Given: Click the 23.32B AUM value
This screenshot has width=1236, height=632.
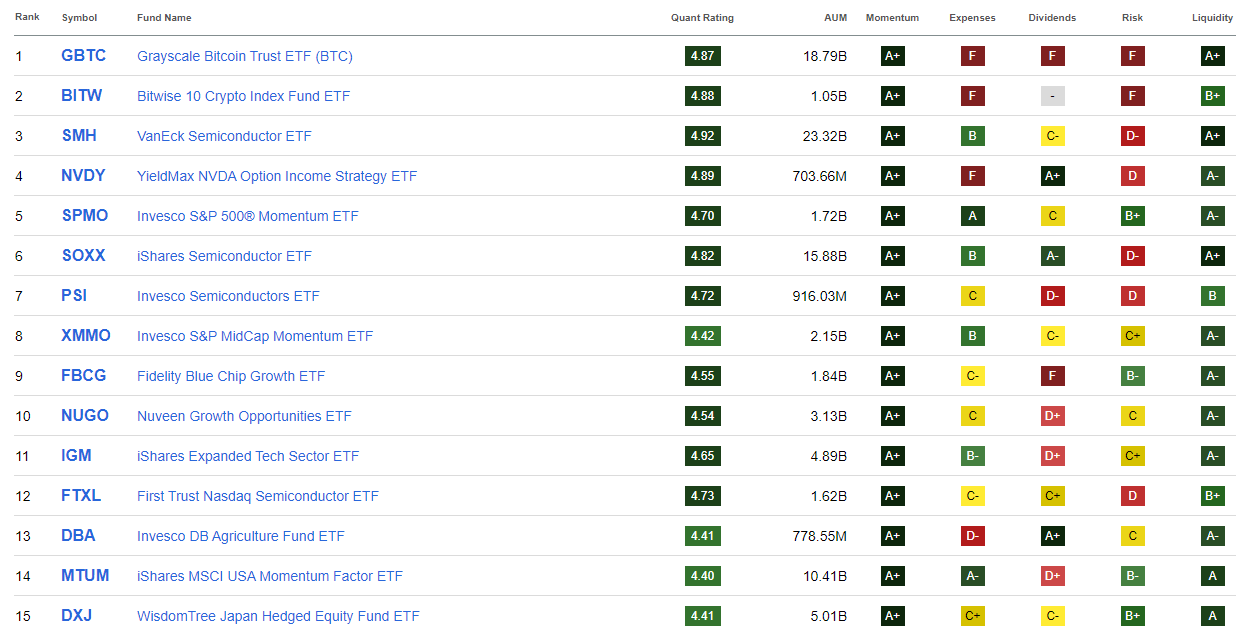Looking at the screenshot, I should [x=825, y=136].
